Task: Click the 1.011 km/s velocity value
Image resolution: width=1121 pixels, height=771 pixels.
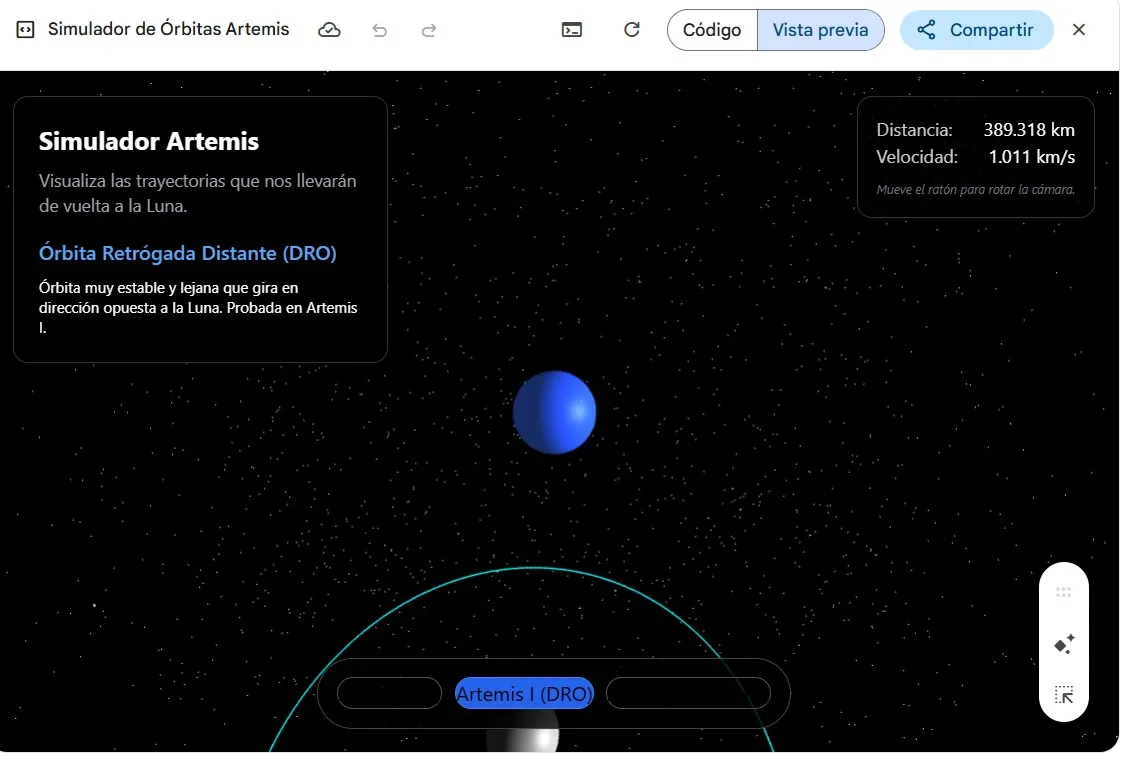Action: pyautogui.click(x=1032, y=157)
